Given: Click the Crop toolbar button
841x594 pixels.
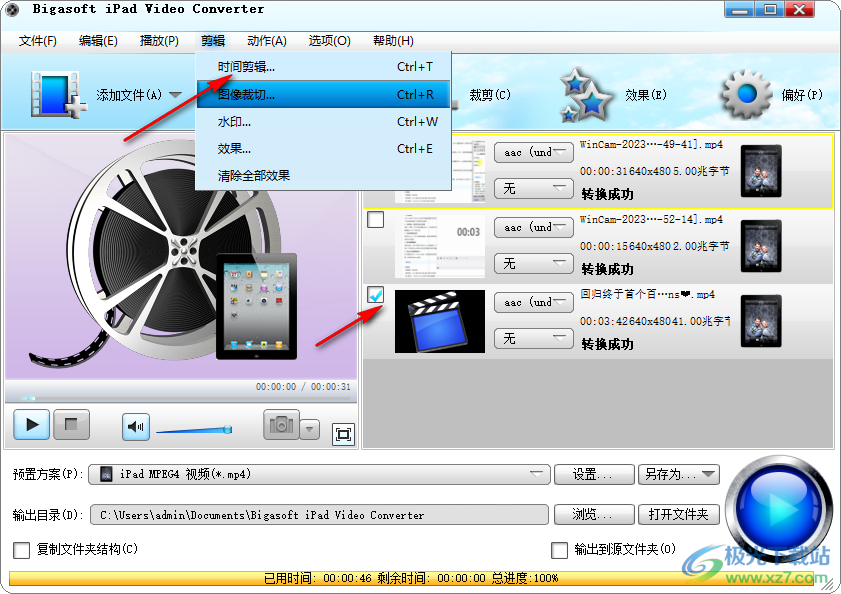Looking at the screenshot, I should 490,95.
